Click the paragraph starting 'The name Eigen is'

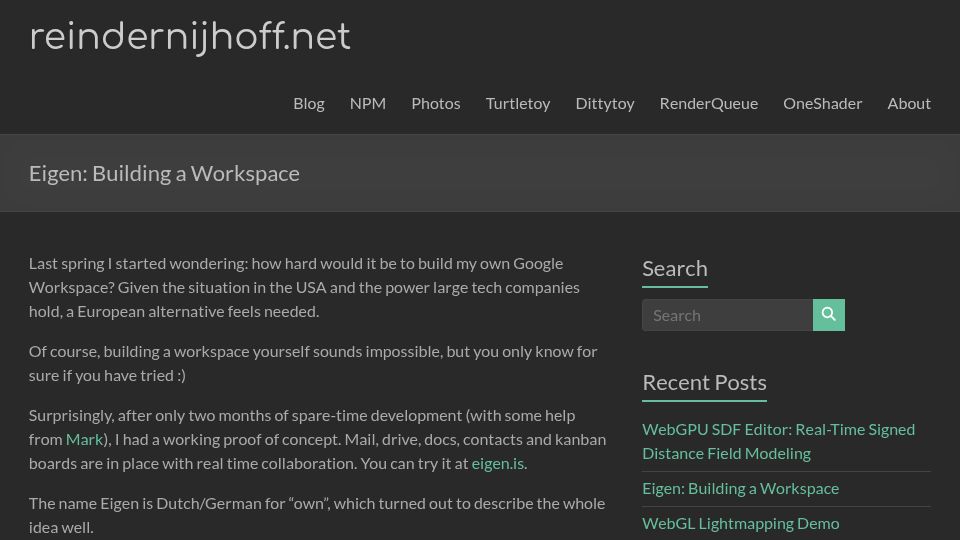(x=317, y=515)
